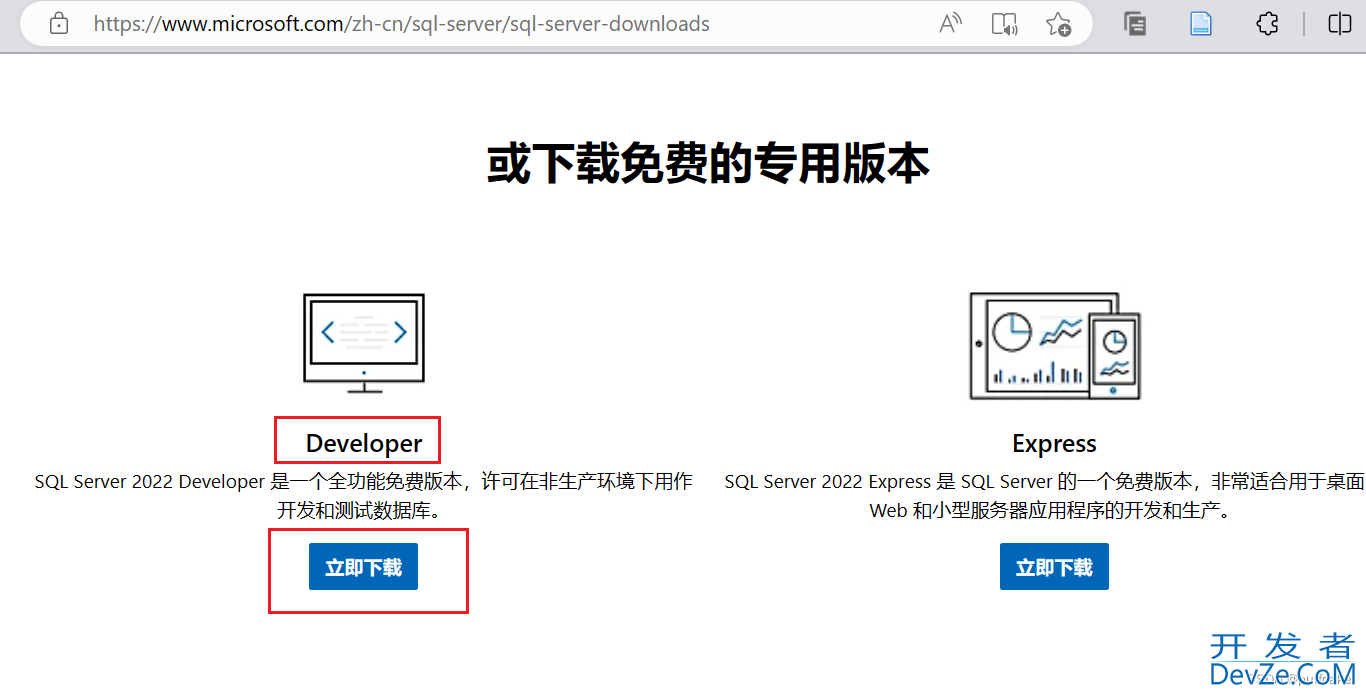The image size is (1366, 696).
Task: Click the Developer edition monitor illustration
Action: click(x=364, y=343)
